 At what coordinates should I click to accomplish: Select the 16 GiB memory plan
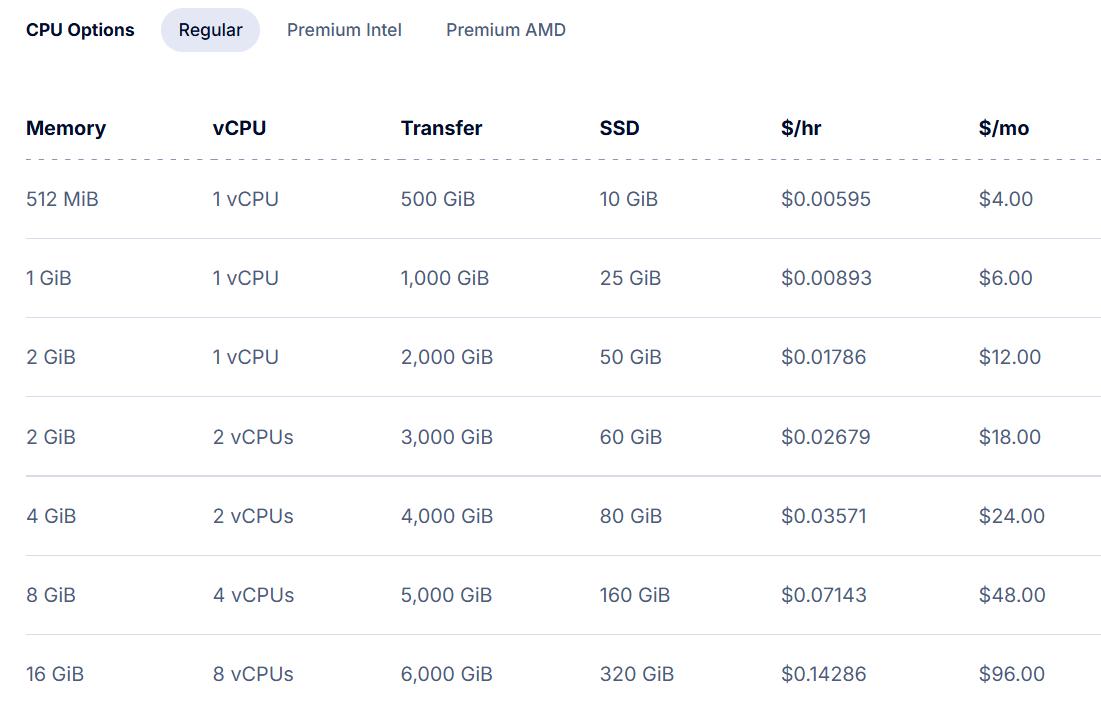click(x=55, y=674)
